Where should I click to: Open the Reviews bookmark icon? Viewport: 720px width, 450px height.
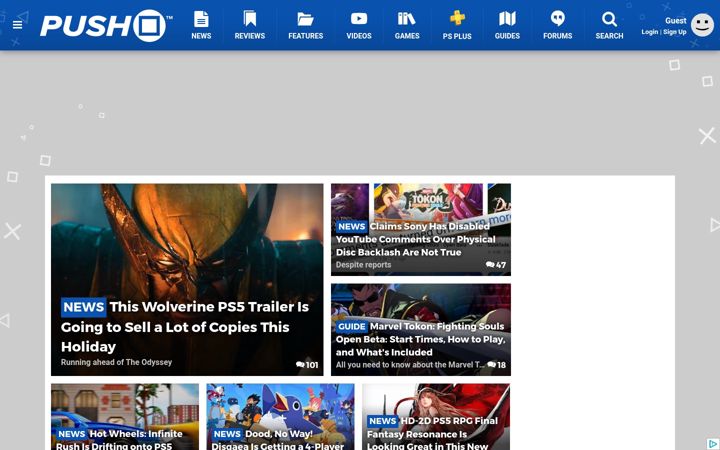tap(250, 19)
